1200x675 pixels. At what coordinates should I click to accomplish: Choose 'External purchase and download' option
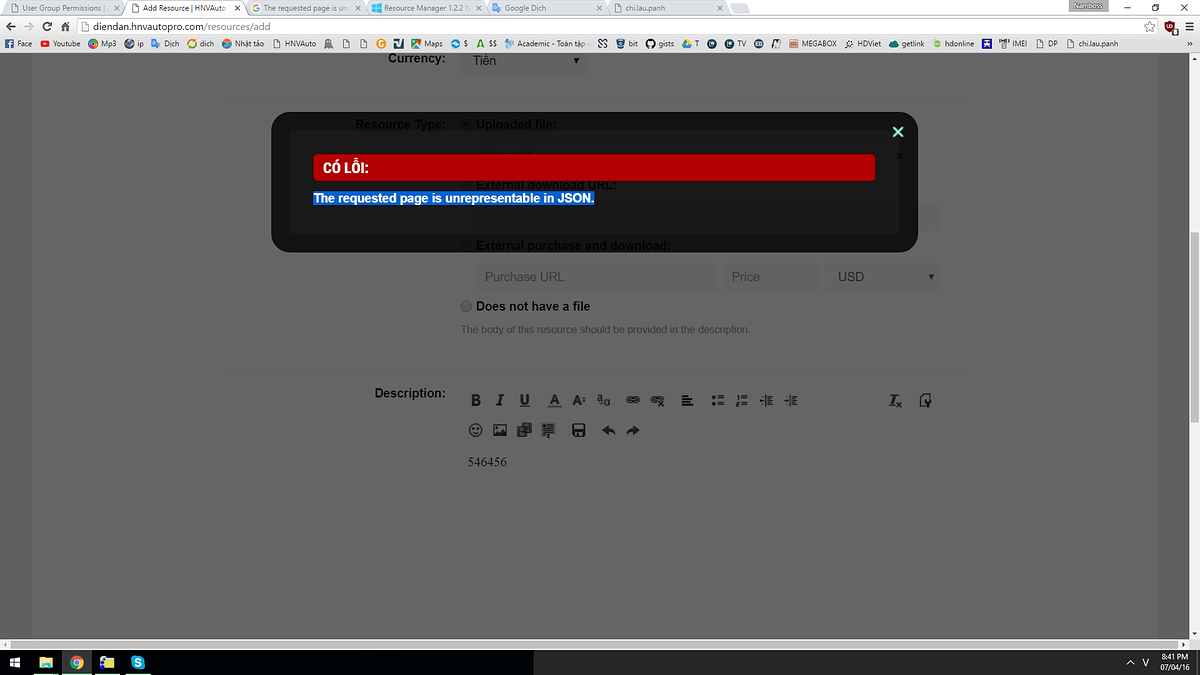467,246
